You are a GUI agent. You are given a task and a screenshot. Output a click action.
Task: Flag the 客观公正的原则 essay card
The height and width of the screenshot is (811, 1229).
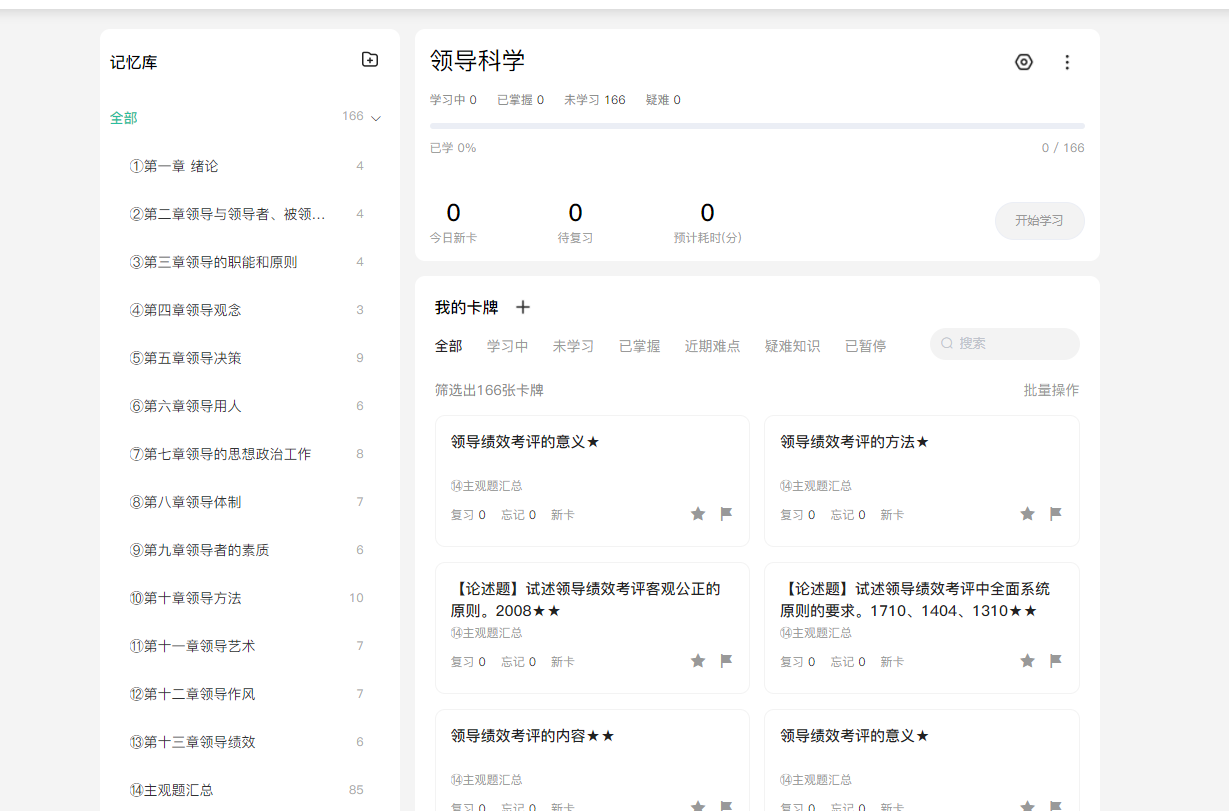727,661
